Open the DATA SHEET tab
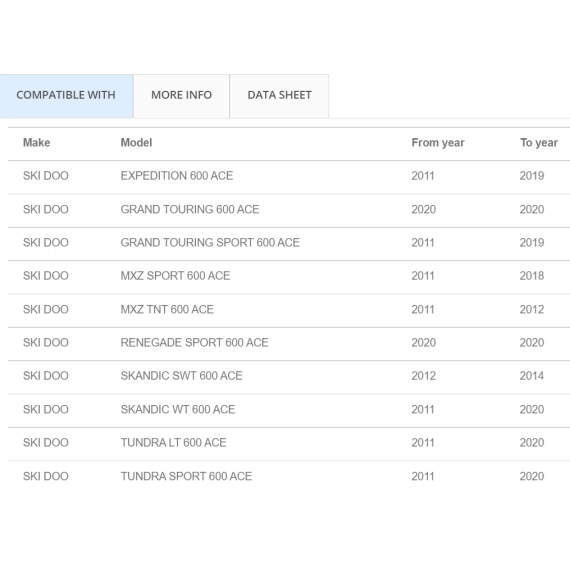This screenshot has height=570, width=570. coord(279,96)
